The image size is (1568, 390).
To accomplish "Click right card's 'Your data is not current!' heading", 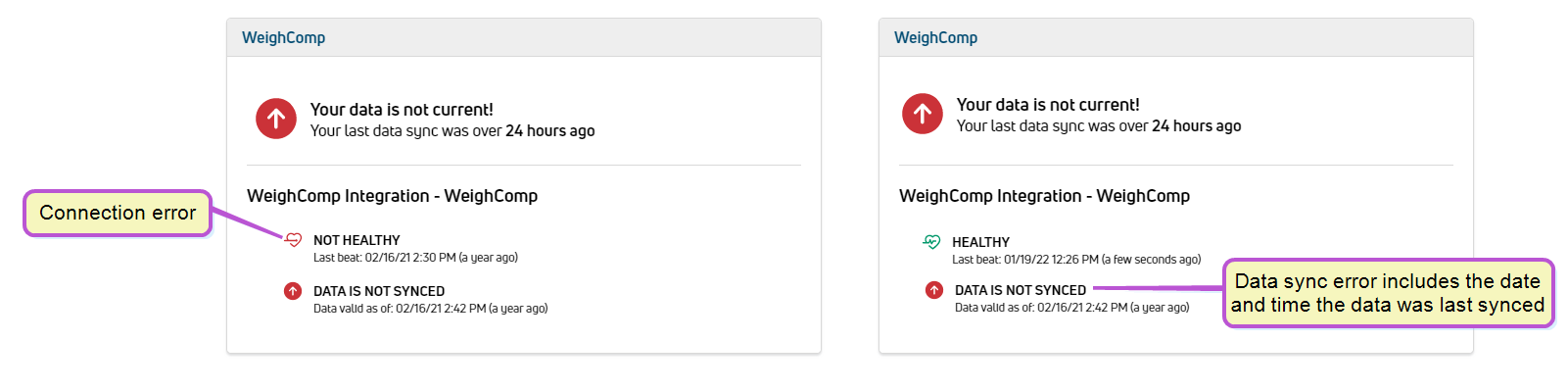I will pos(1048,105).
